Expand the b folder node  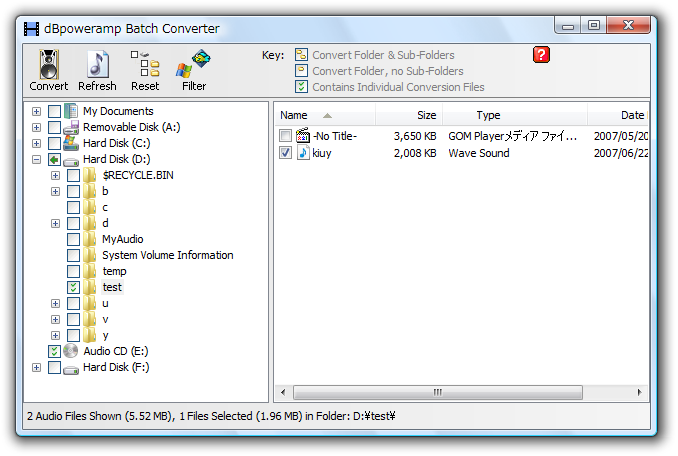55,191
